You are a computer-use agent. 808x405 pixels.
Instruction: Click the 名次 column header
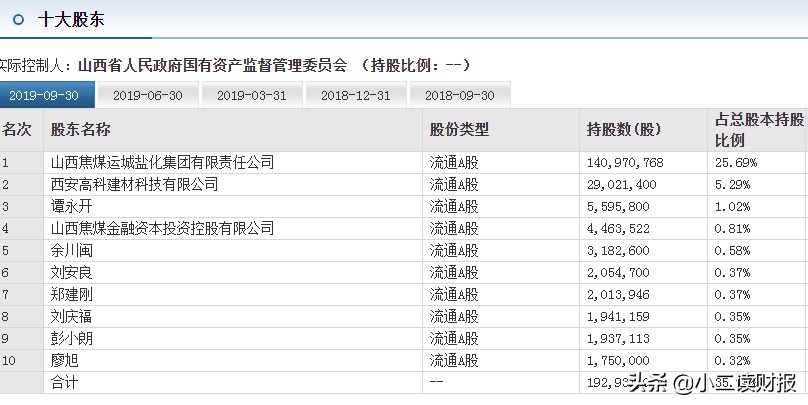(x=17, y=130)
